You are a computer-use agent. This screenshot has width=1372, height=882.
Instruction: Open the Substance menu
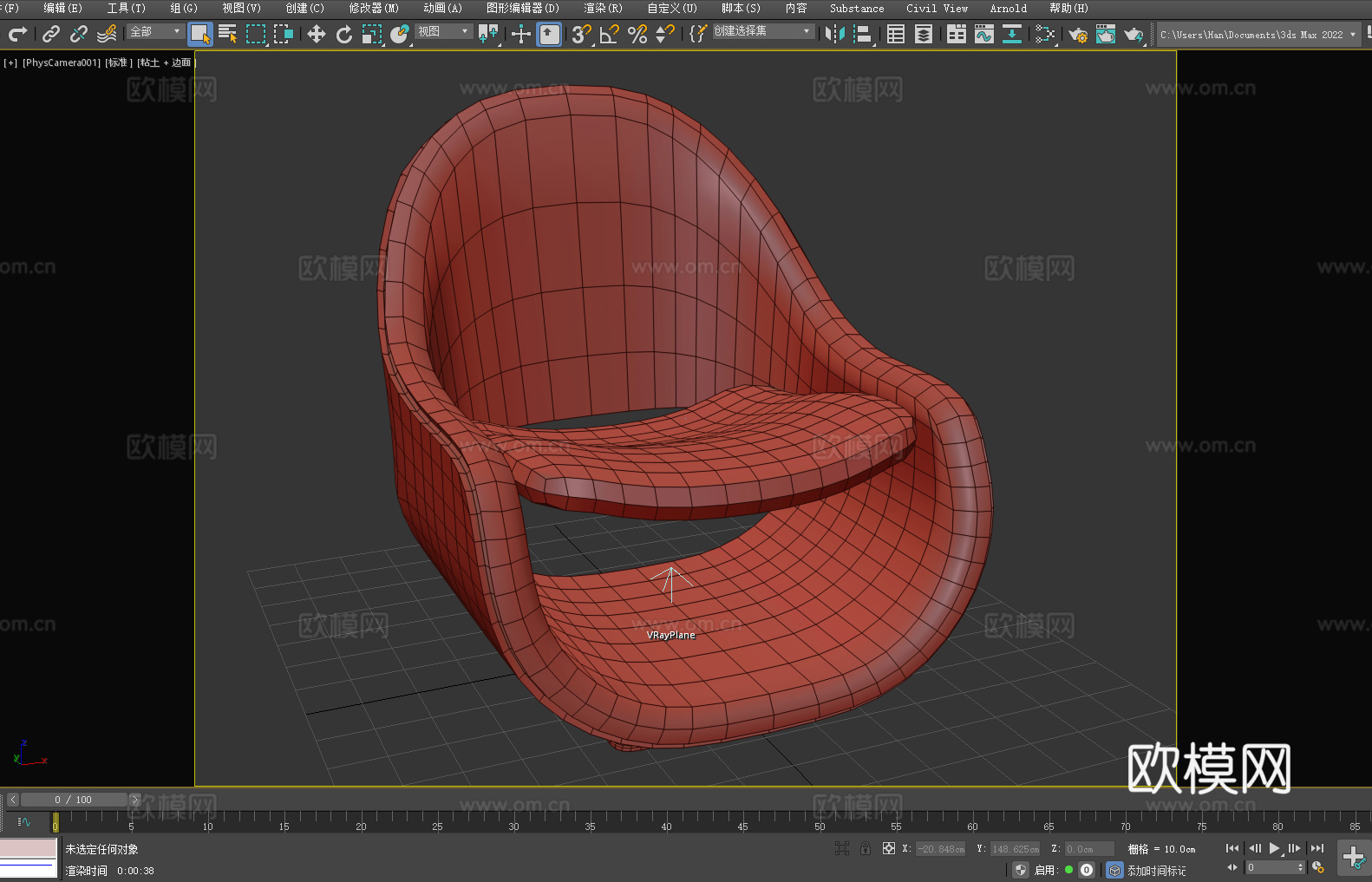click(x=857, y=8)
